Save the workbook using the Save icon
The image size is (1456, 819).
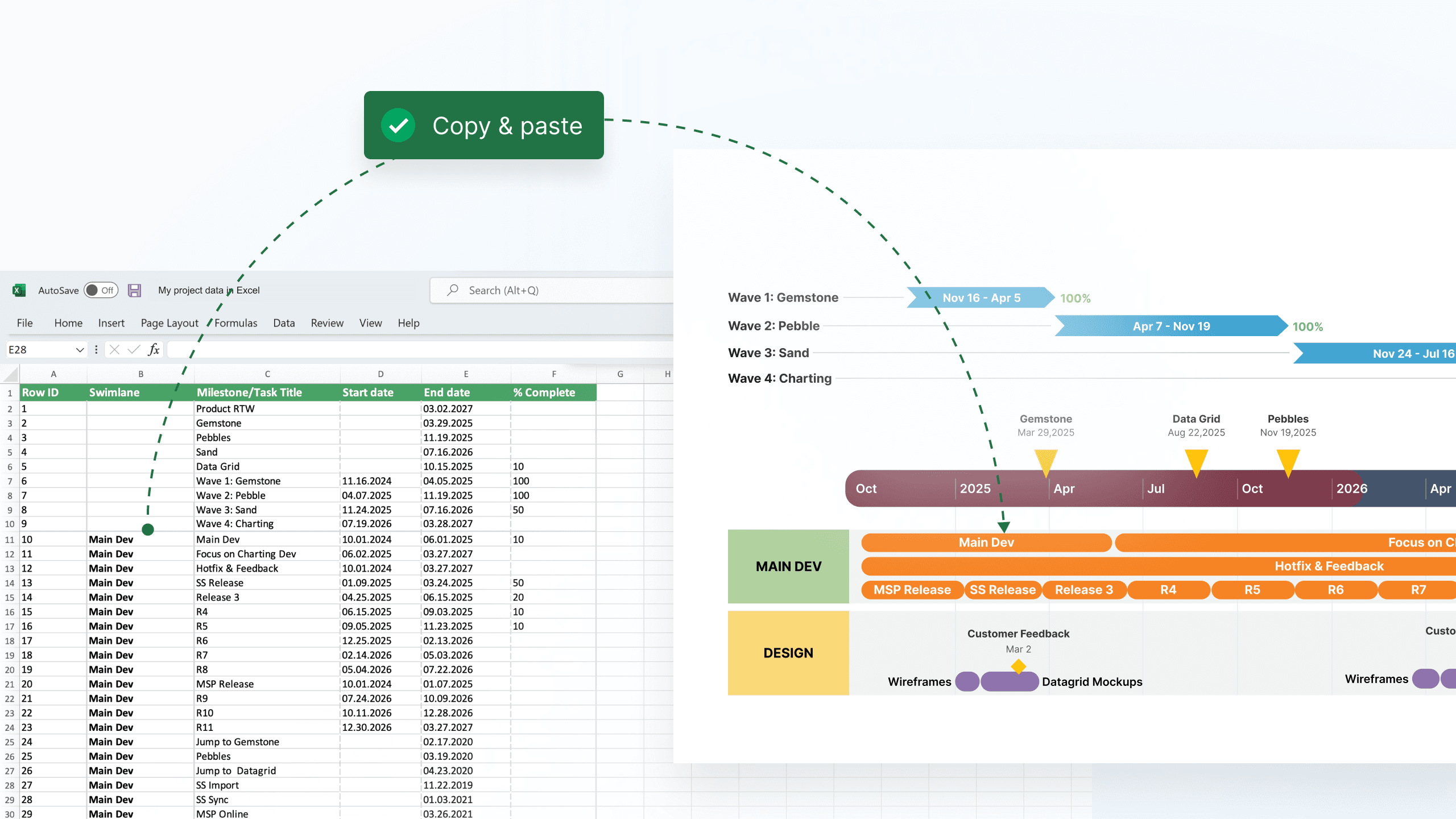(135, 290)
